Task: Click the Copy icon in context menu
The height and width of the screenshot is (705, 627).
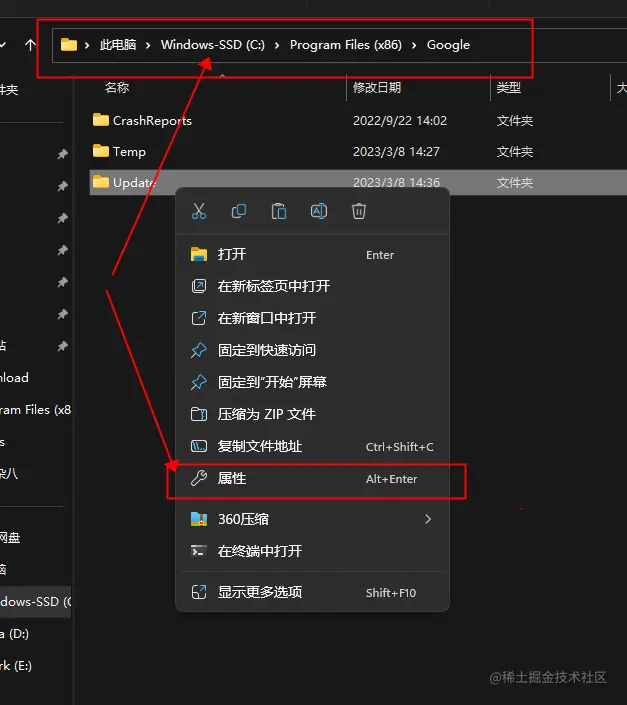Action: pos(239,211)
